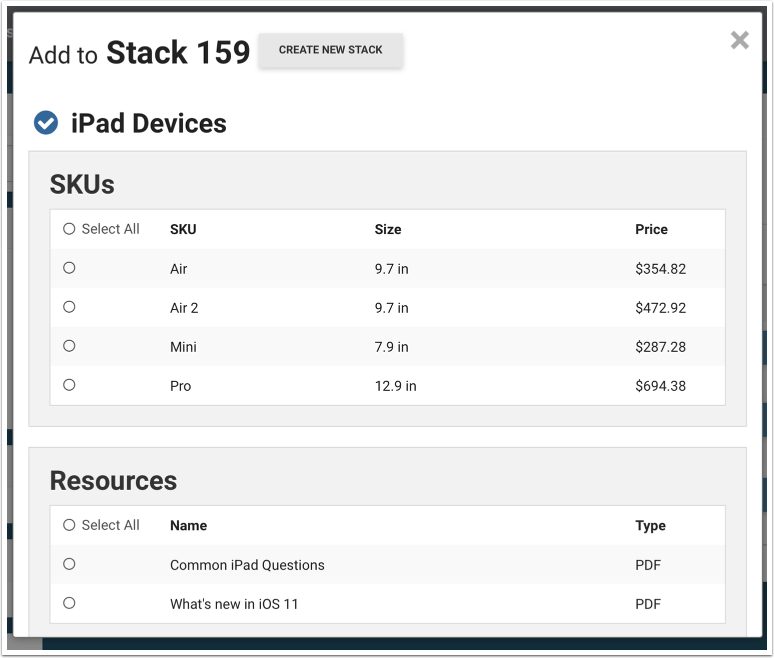Click the Type column header in Resources
The height and width of the screenshot is (658, 774).
[650, 526]
